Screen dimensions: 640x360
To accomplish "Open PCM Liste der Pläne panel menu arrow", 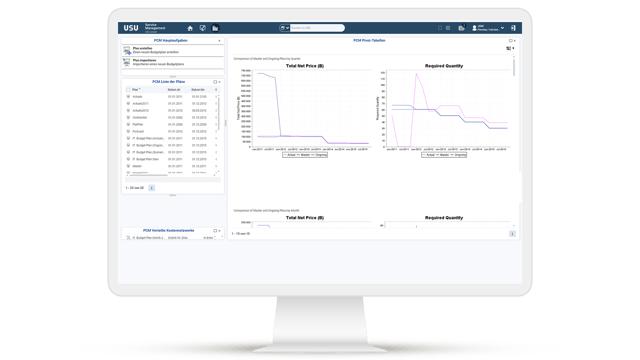I will pyautogui.click(x=220, y=82).
